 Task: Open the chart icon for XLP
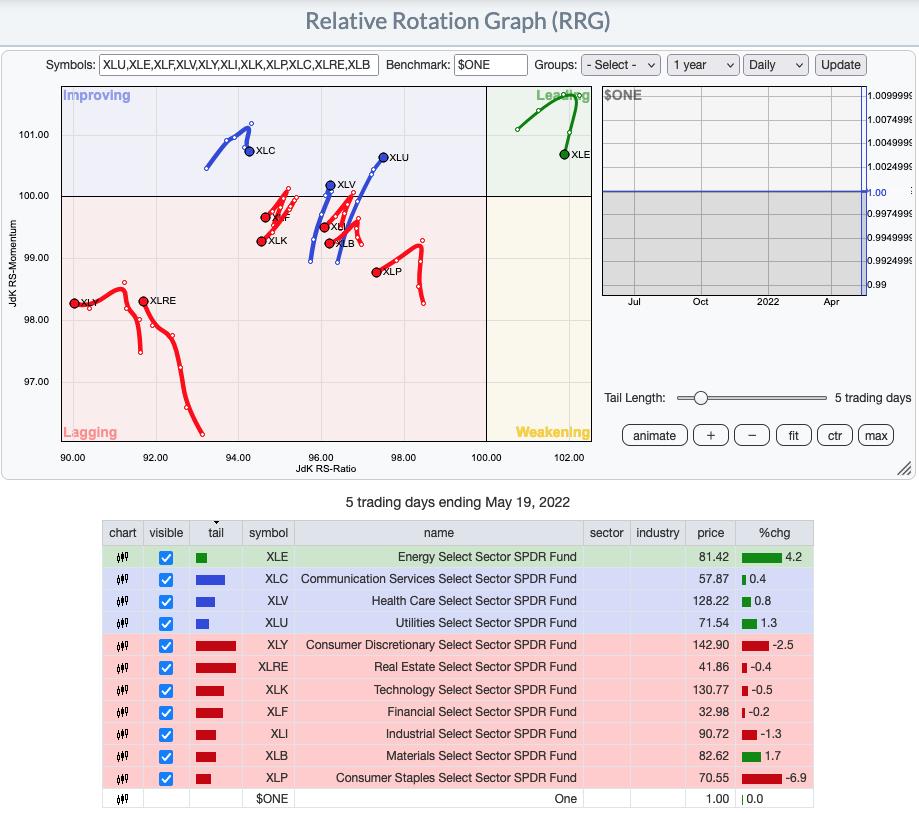(122, 778)
